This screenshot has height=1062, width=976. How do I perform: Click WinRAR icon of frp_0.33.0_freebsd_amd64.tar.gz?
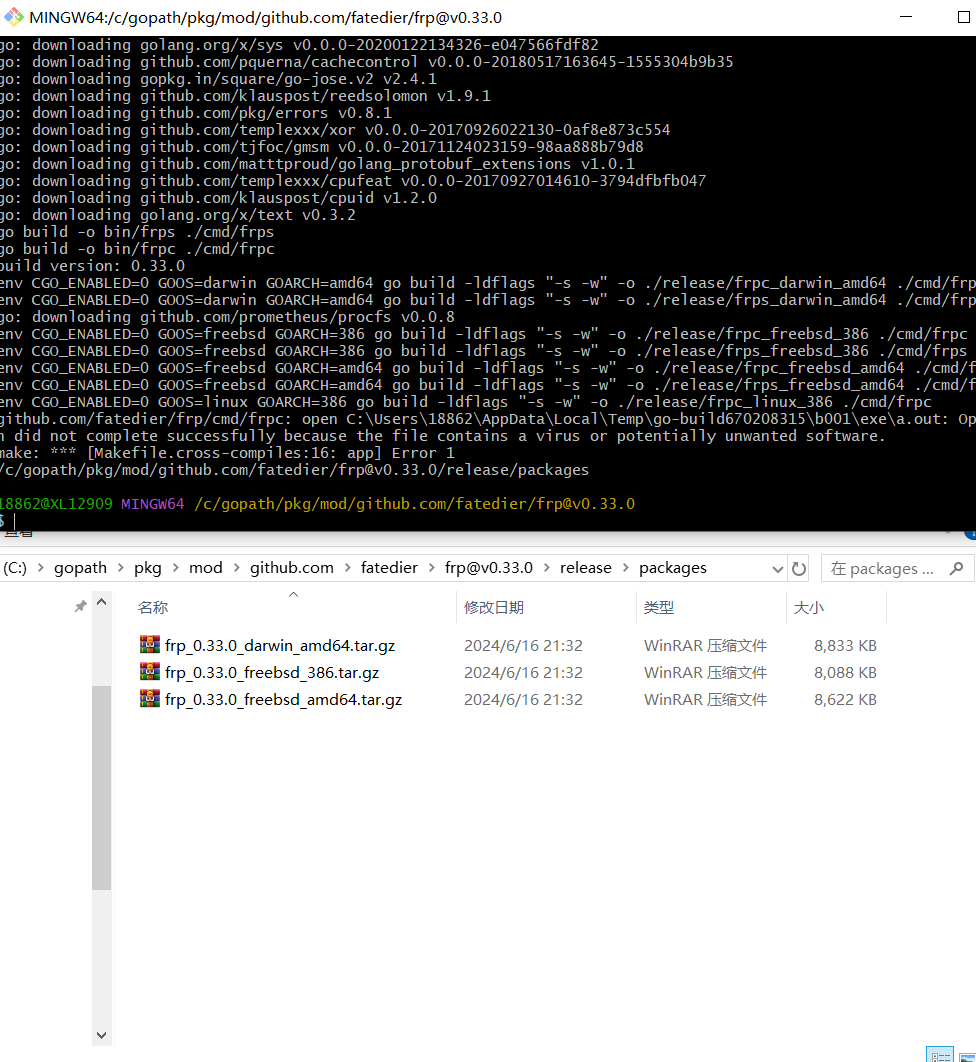tap(150, 699)
